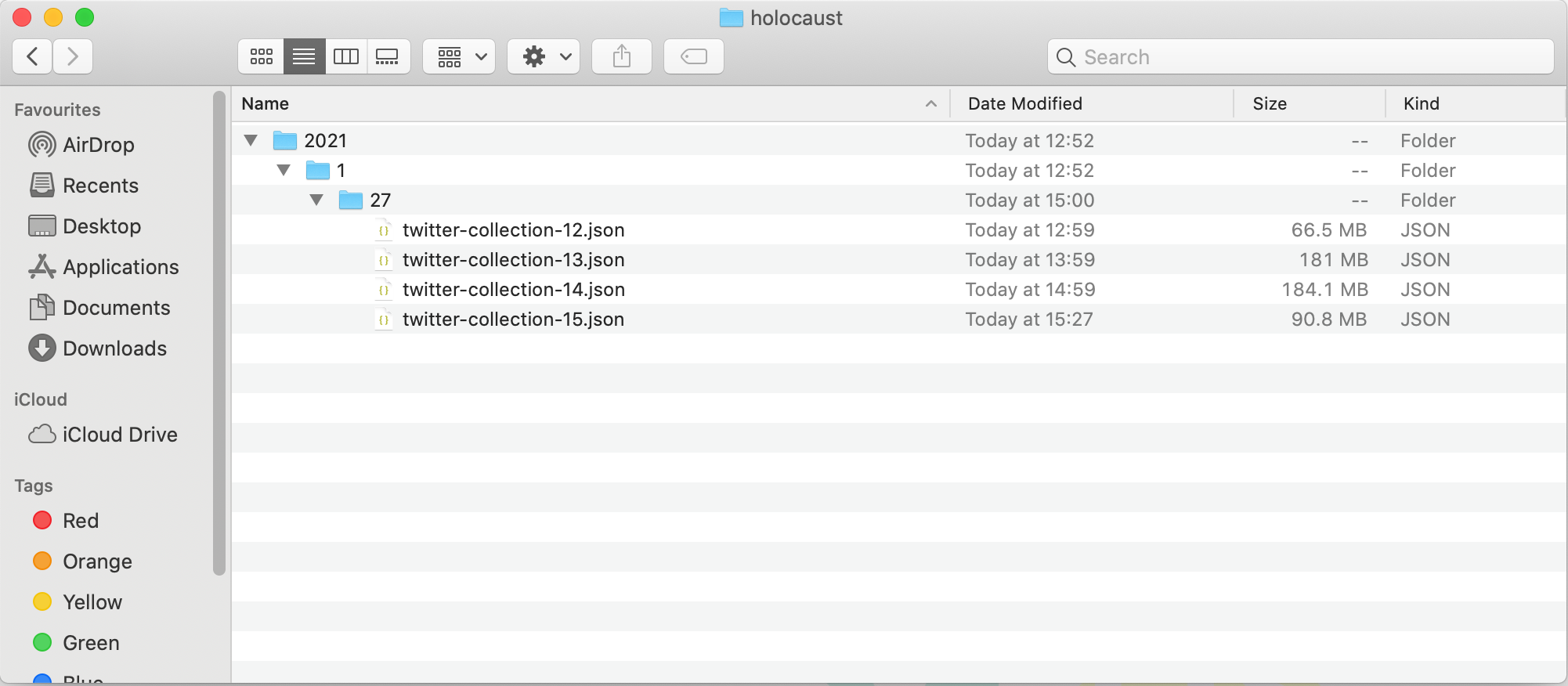
Task: Sort by the Size column header
Action: tap(1309, 103)
